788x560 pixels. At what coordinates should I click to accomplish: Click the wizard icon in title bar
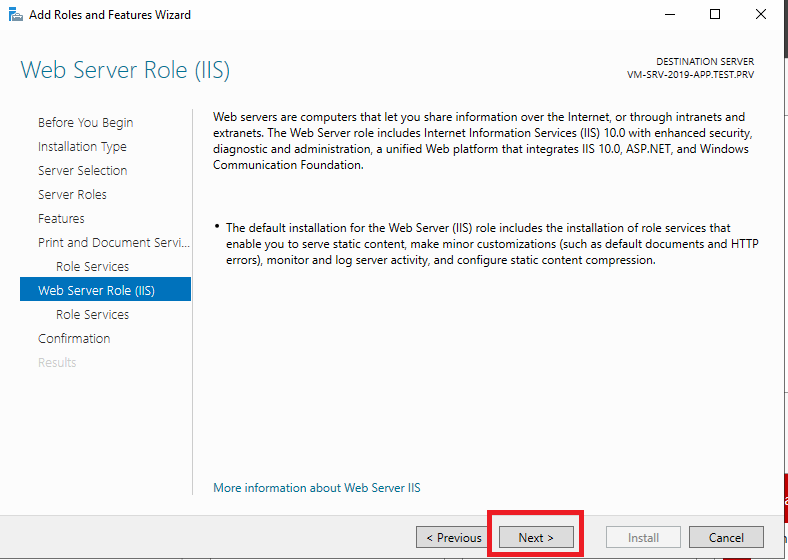coord(16,15)
